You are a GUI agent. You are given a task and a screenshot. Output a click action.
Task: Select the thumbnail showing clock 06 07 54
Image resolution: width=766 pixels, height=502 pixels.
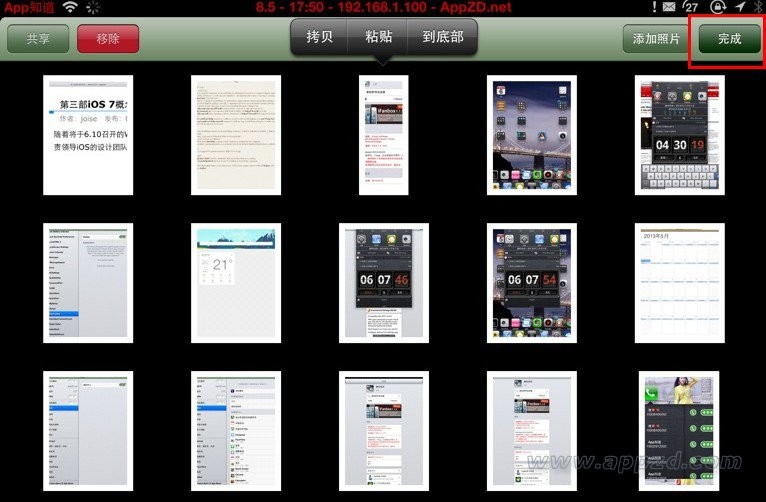(x=532, y=283)
